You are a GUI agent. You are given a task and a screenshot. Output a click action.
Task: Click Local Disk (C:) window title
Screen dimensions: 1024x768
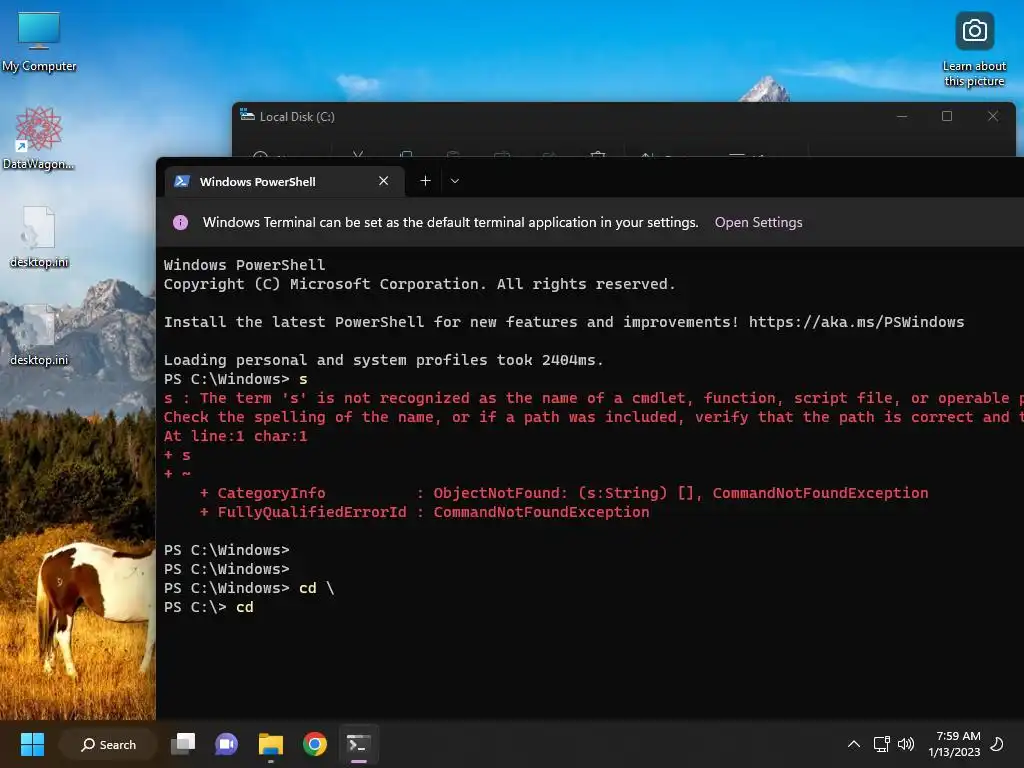(297, 116)
